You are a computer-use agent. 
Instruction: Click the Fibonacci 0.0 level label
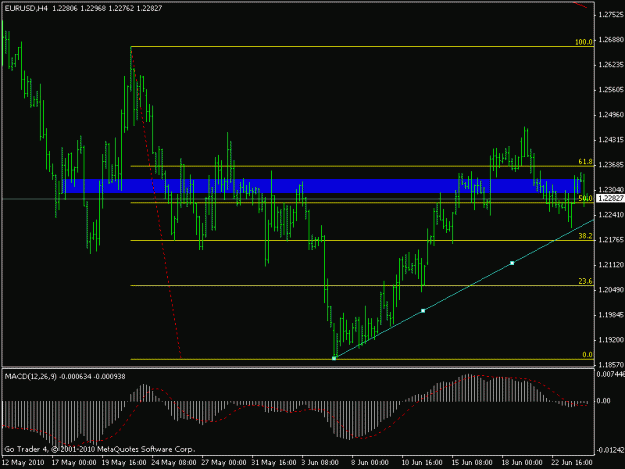[x=587, y=354]
